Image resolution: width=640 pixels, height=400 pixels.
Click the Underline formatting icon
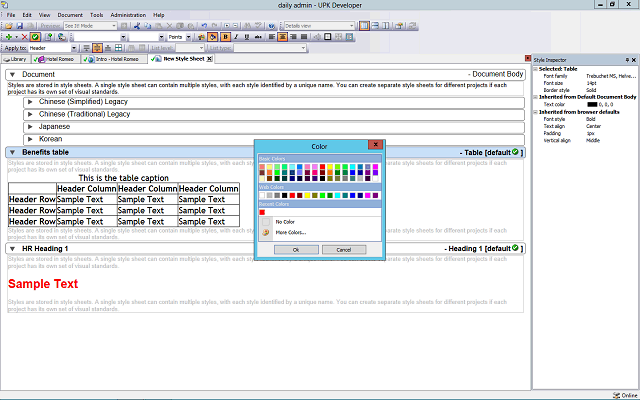[x=249, y=36]
